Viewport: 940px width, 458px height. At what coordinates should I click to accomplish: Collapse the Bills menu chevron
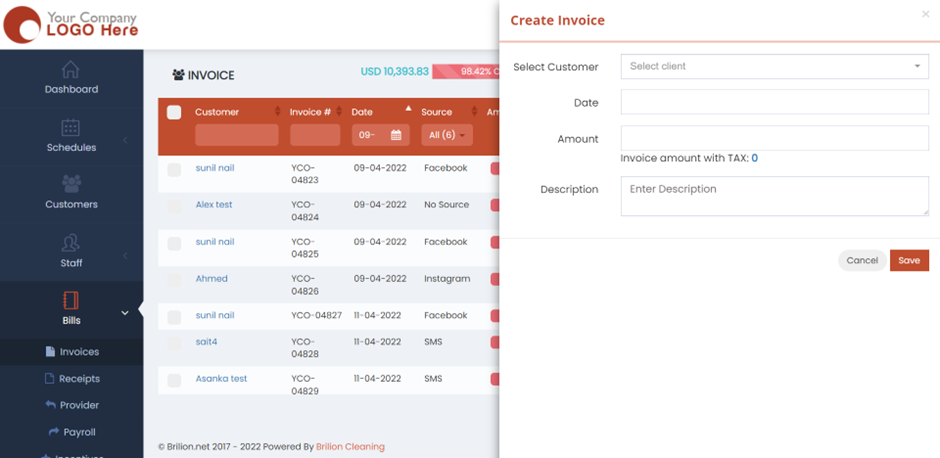pyautogui.click(x=125, y=313)
